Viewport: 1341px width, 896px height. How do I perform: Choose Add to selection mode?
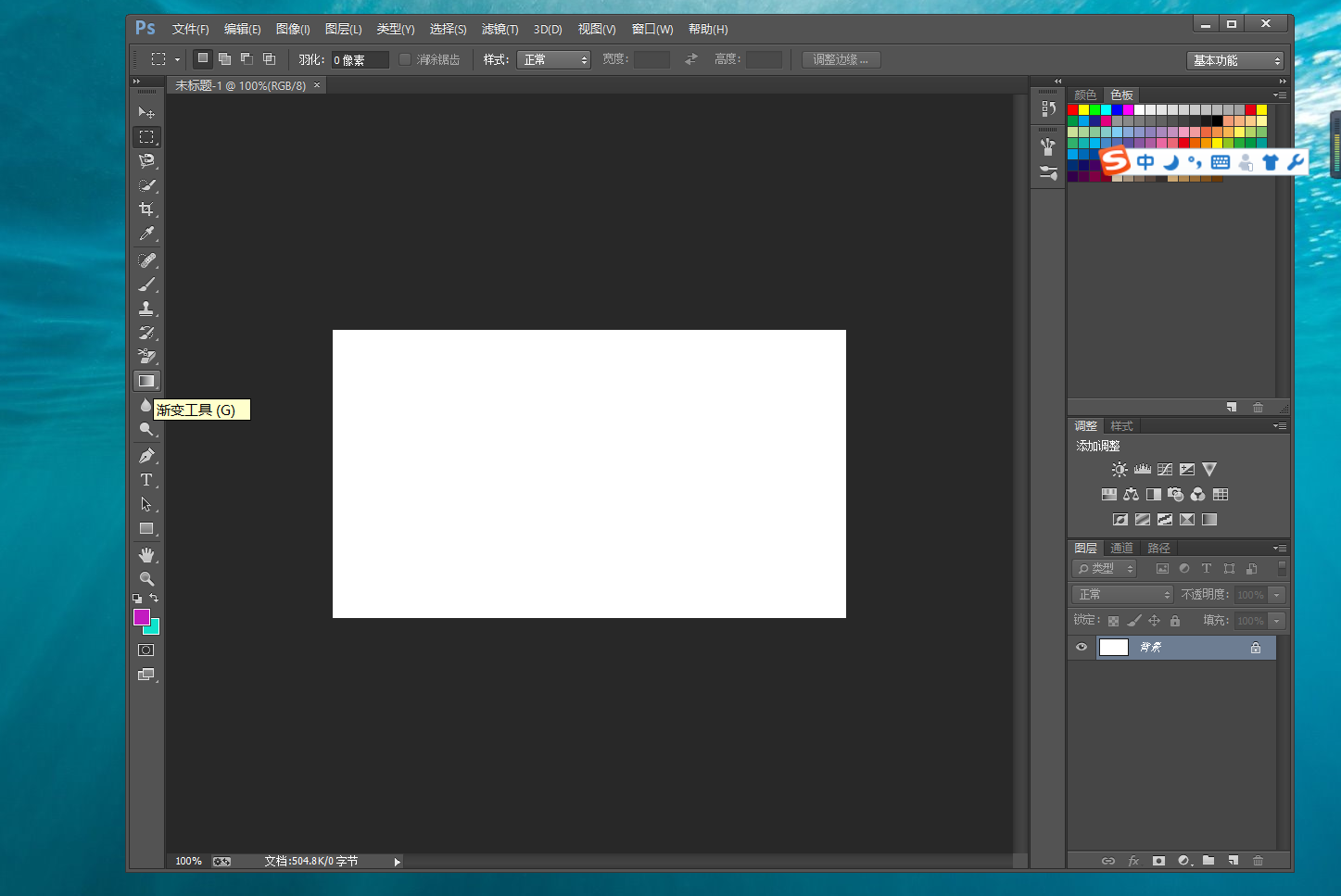224,59
